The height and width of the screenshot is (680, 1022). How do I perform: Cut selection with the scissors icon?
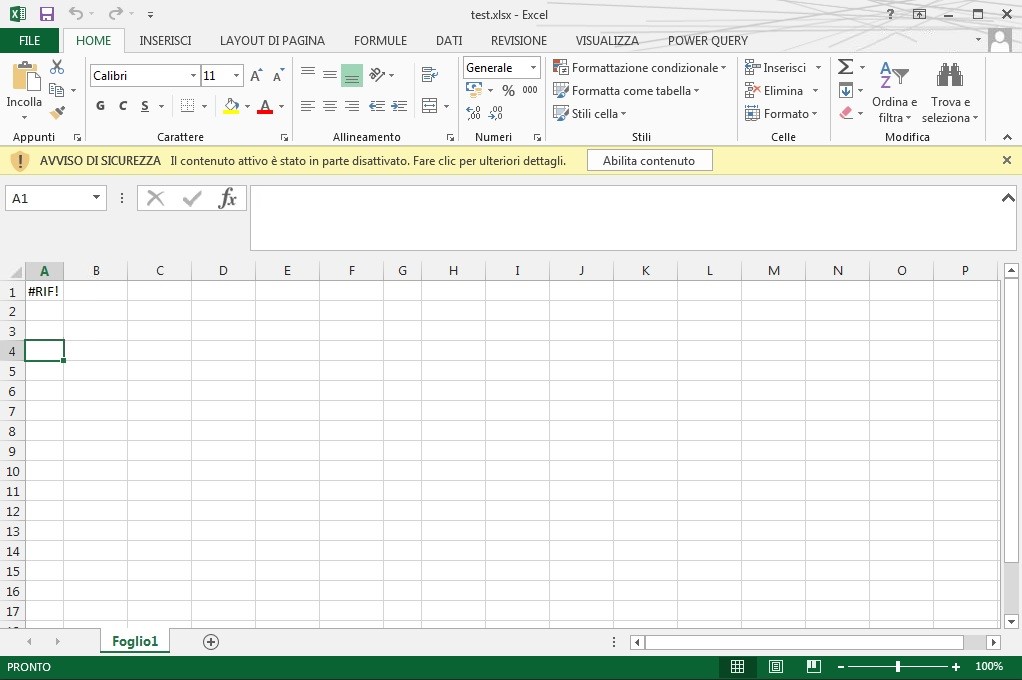coord(57,67)
